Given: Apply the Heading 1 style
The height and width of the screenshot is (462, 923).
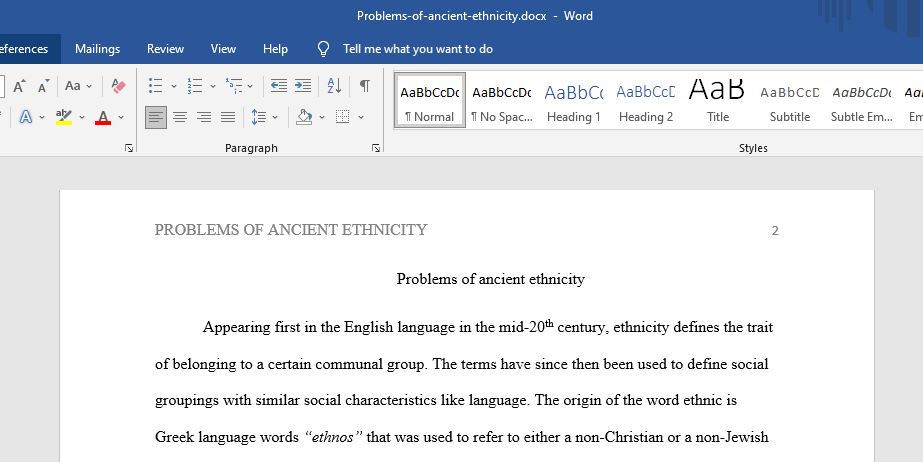Looking at the screenshot, I should 574,100.
